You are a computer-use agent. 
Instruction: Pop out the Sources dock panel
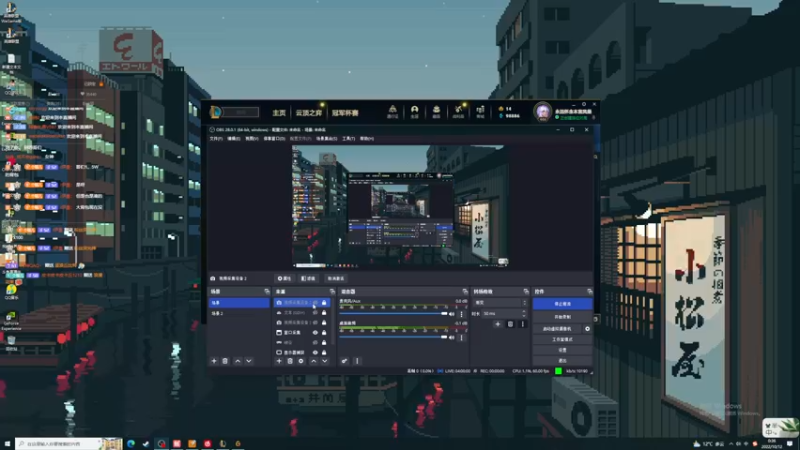click(x=332, y=291)
